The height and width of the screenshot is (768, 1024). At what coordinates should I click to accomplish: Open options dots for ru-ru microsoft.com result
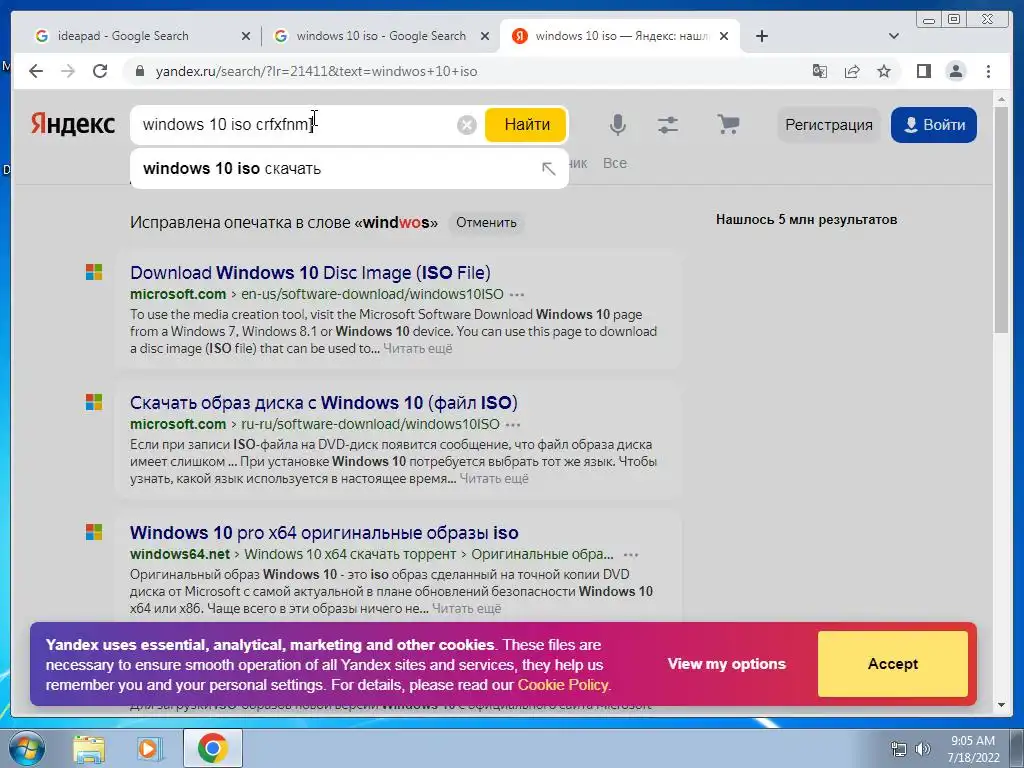point(513,424)
